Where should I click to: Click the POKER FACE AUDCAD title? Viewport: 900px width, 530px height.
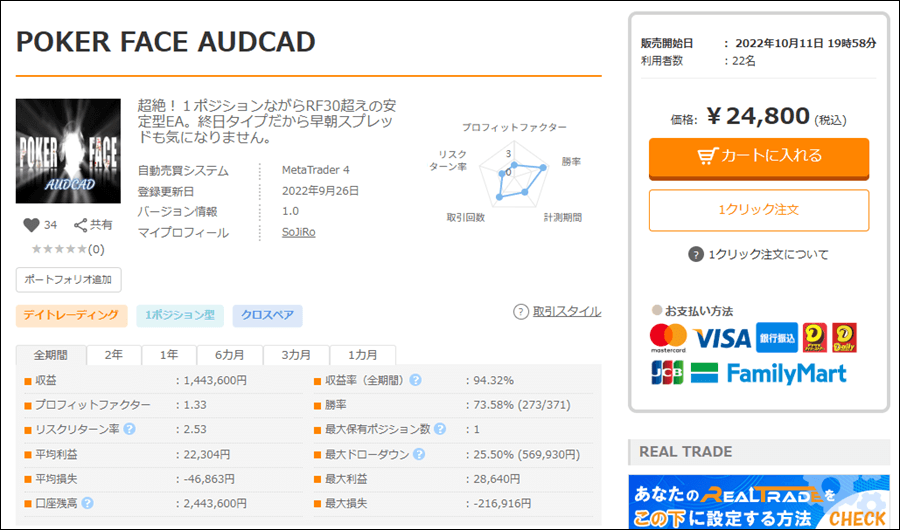coord(166,42)
